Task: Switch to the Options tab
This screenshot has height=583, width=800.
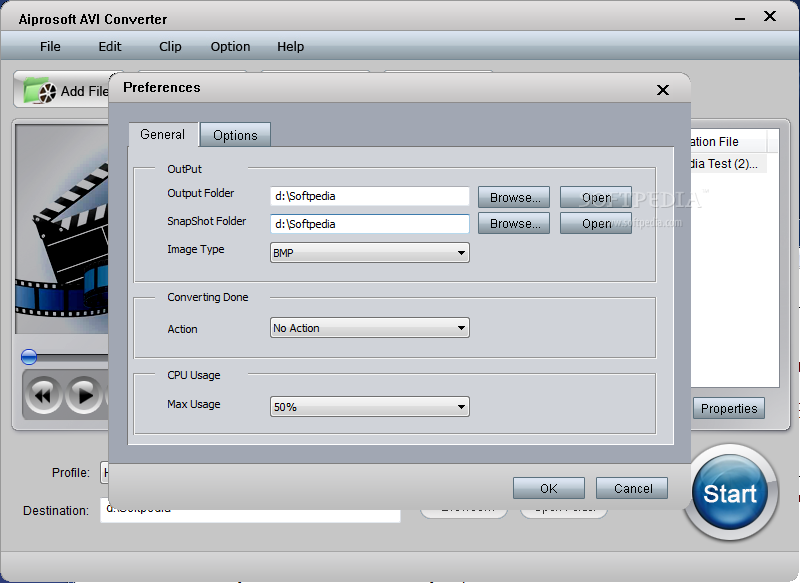Action: (235, 135)
